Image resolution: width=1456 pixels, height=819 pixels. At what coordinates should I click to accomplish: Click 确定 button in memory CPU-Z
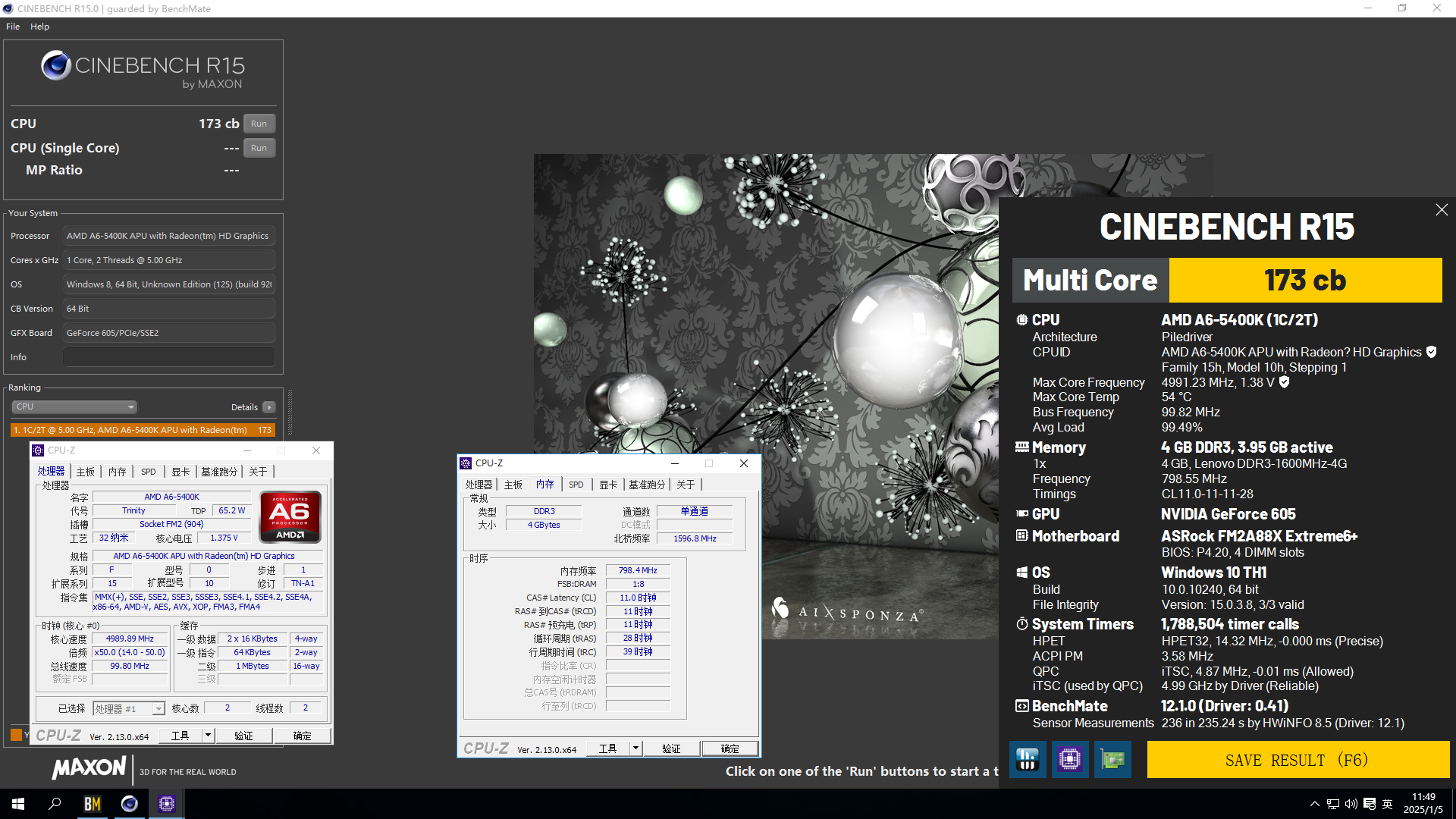(730, 748)
